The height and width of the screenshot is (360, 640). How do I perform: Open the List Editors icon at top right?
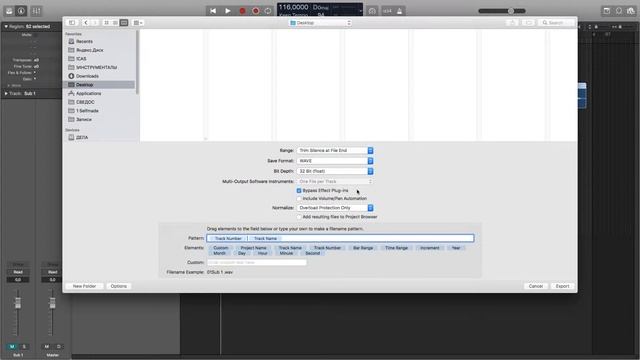[607, 11]
